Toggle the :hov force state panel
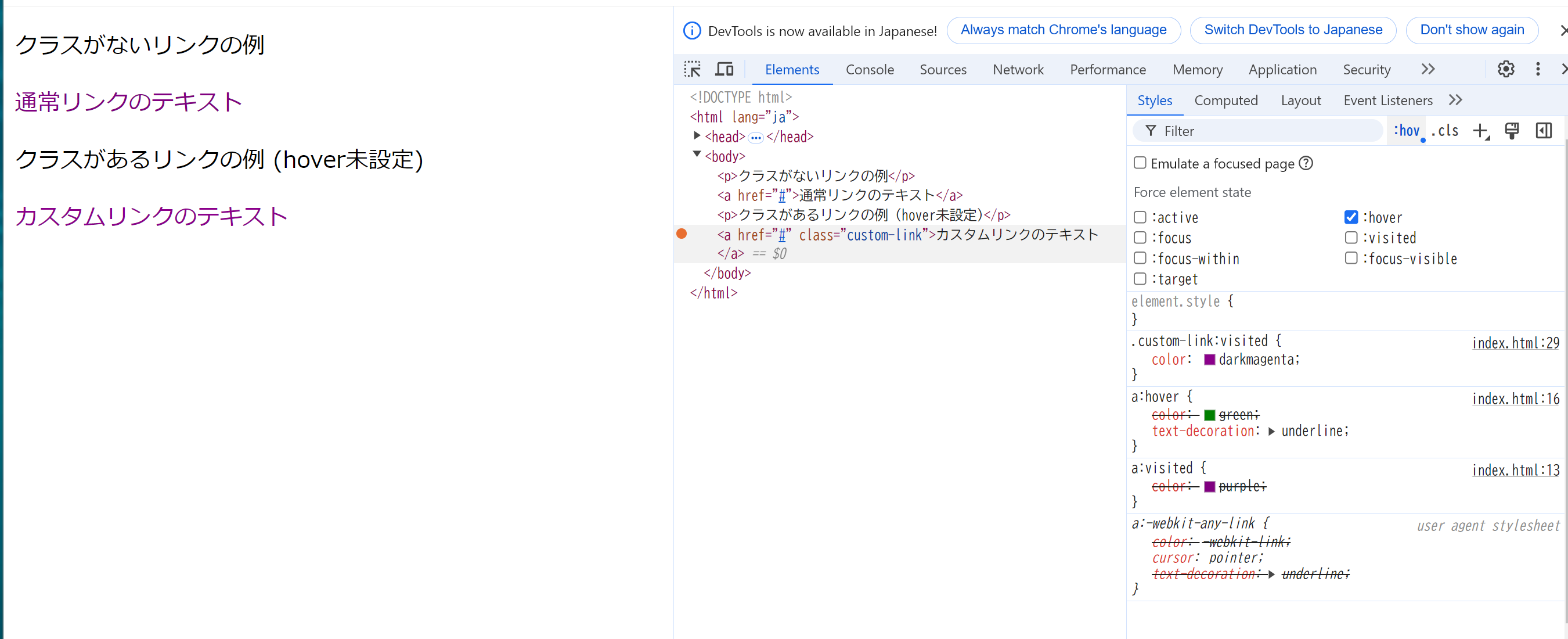Viewport: 1568px width, 639px height. pos(1407,130)
